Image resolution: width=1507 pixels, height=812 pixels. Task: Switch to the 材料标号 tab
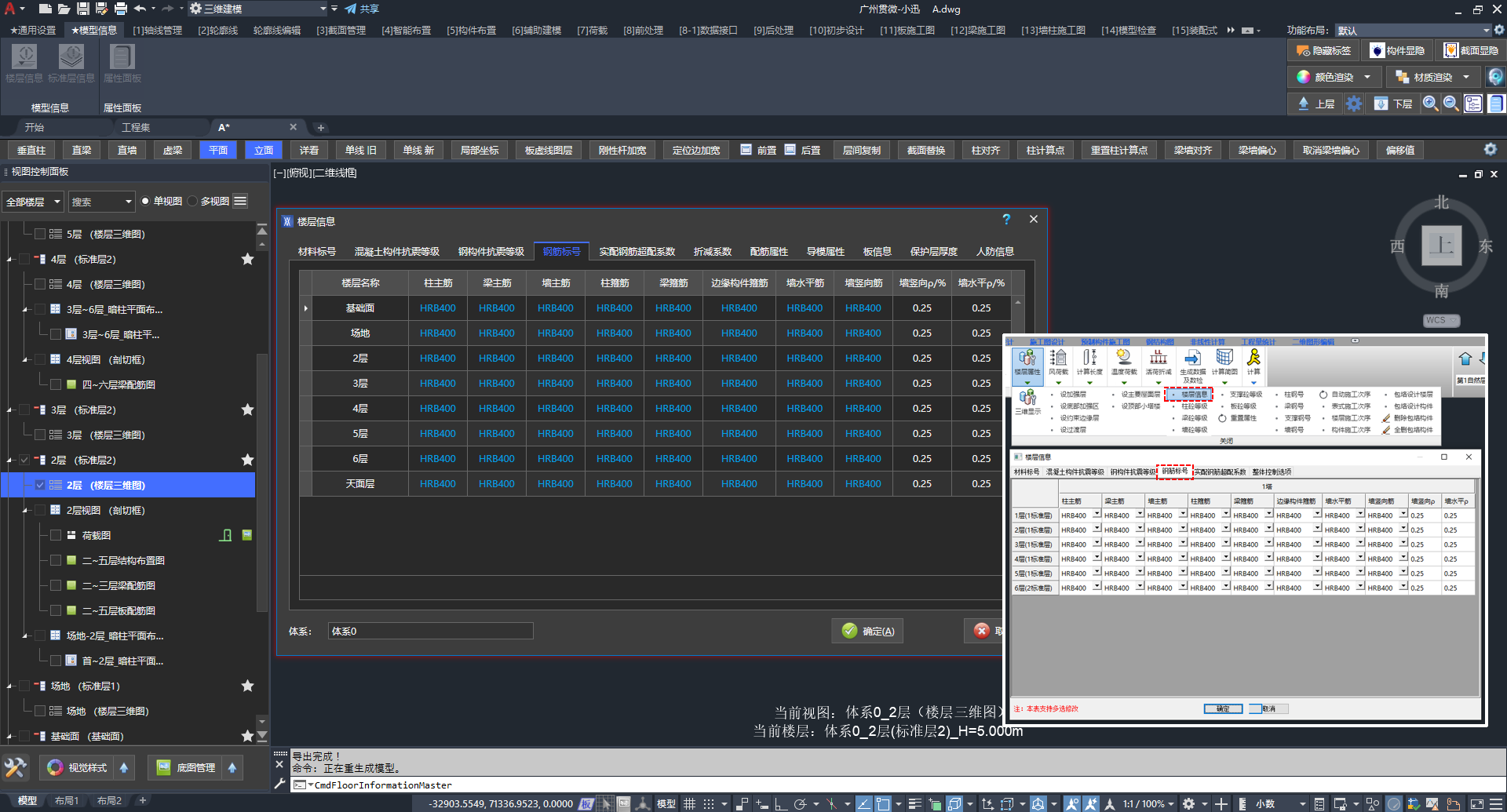(317, 251)
